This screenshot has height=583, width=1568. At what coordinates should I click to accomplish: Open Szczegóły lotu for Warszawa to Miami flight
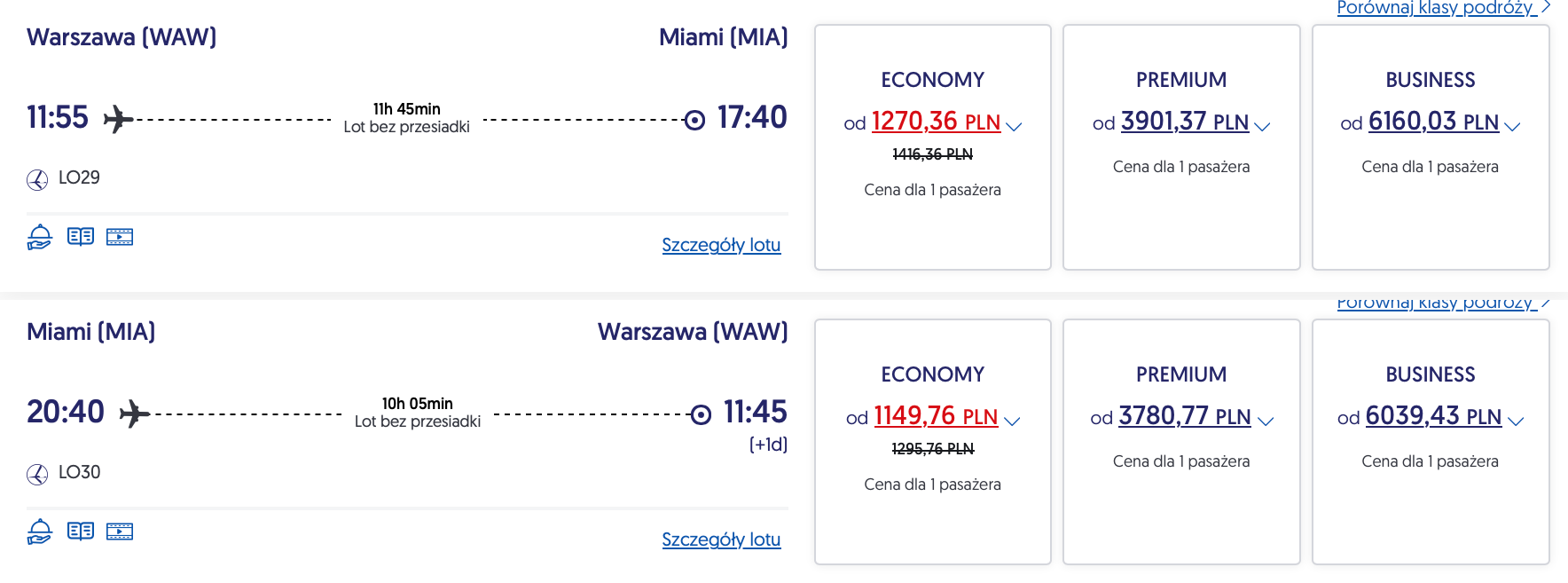(x=721, y=245)
